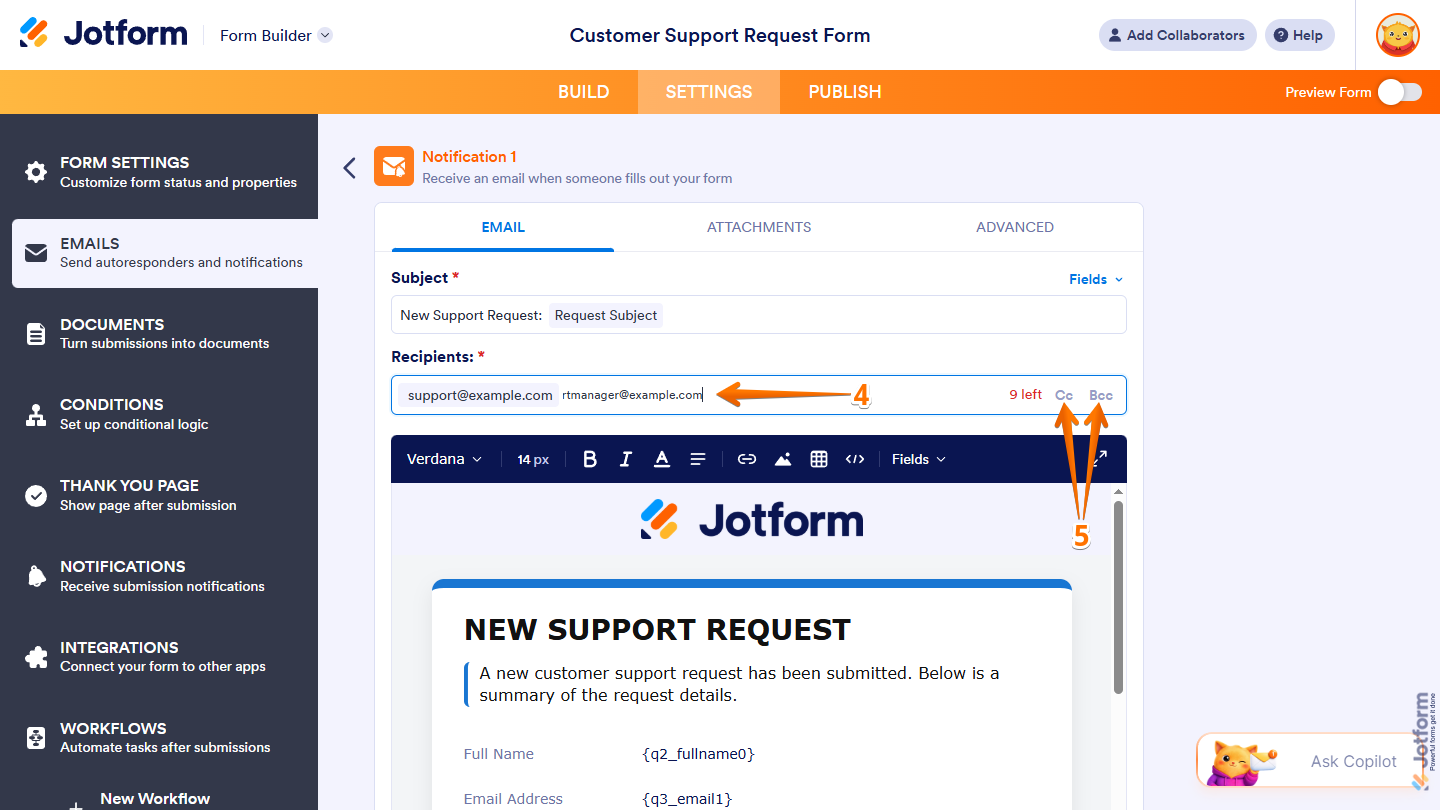This screenshot has height=810, width=1440.
Task: Open the Thank You Page checkmark icon
Action: pyautogui.click(x=36, y=495)
